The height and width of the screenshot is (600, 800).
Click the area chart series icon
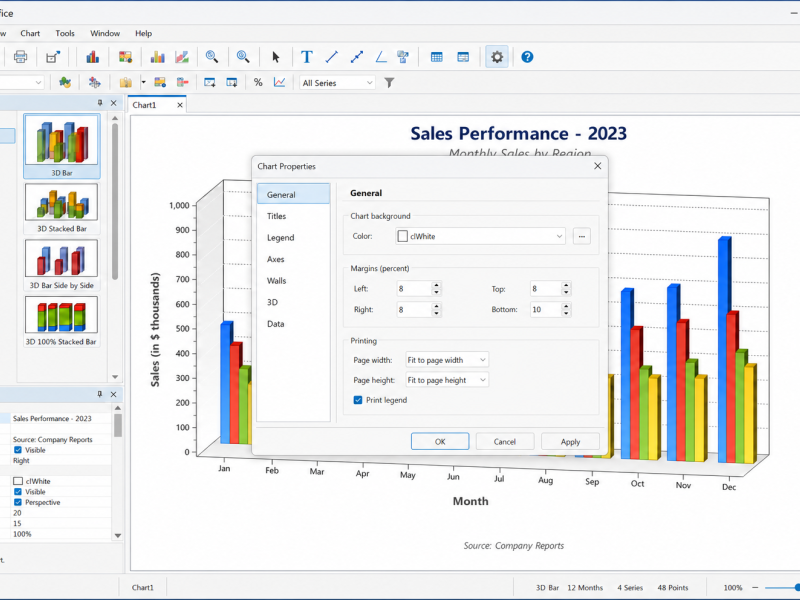pos(182,57)
